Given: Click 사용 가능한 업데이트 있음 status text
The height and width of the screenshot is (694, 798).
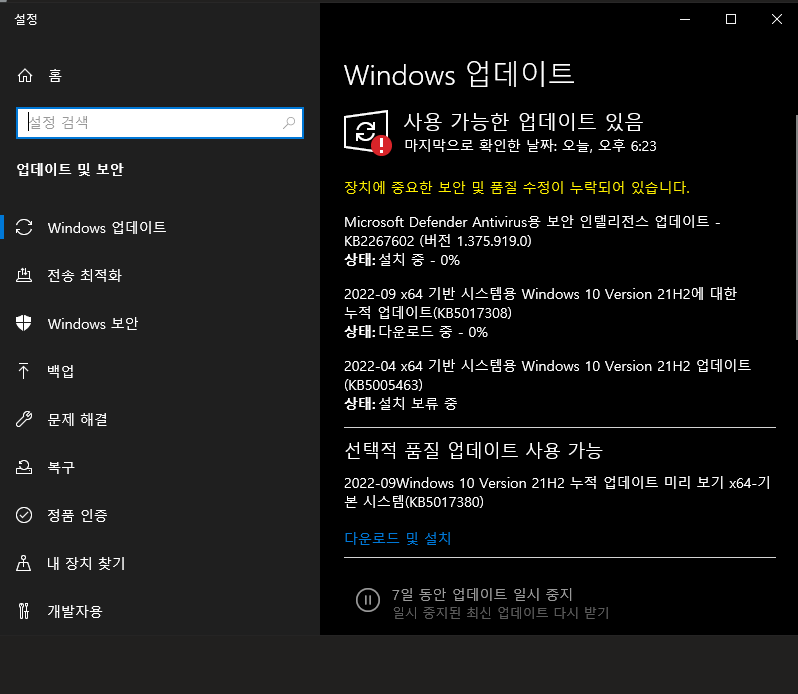Looking at the screenshot, I should coord(524,122).
